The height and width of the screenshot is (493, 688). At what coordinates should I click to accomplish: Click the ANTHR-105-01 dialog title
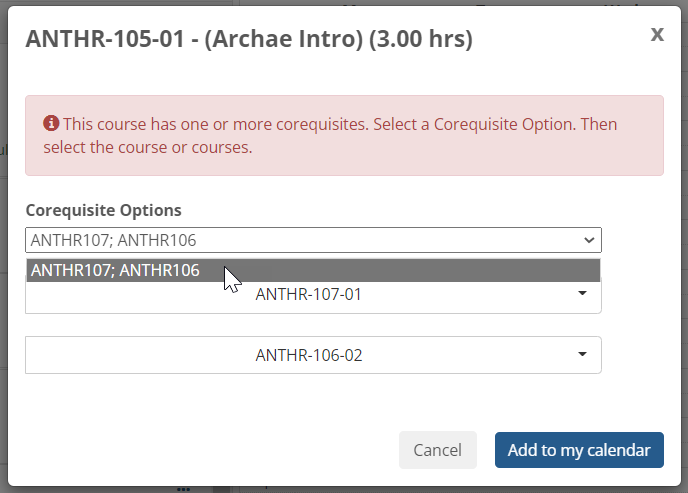pos(249,39)
